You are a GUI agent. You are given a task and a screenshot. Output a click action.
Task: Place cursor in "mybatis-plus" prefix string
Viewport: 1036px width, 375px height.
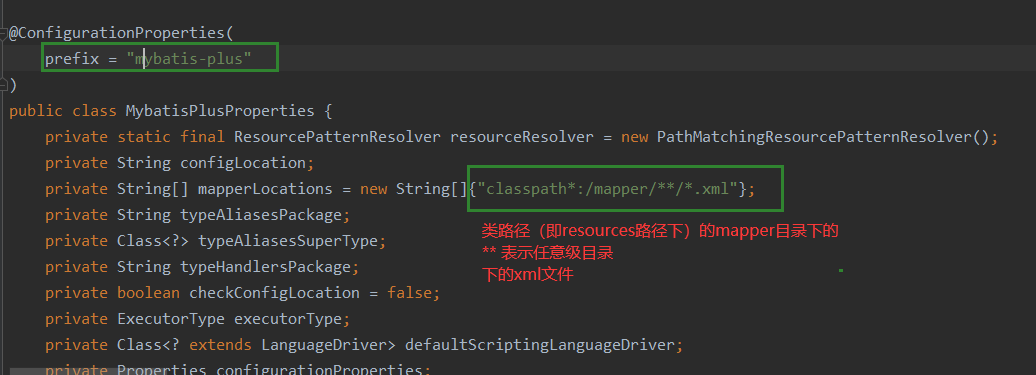tap(190, 59)
